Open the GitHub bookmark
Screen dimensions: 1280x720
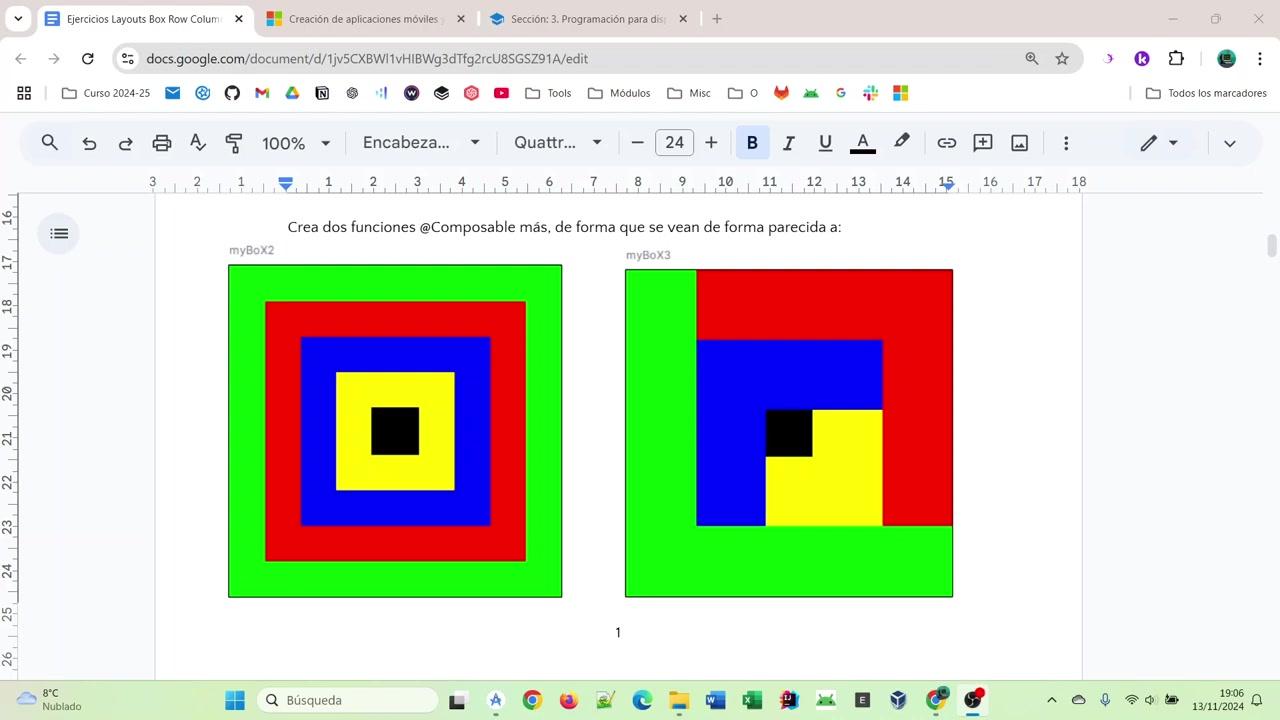tap(232, 93)
